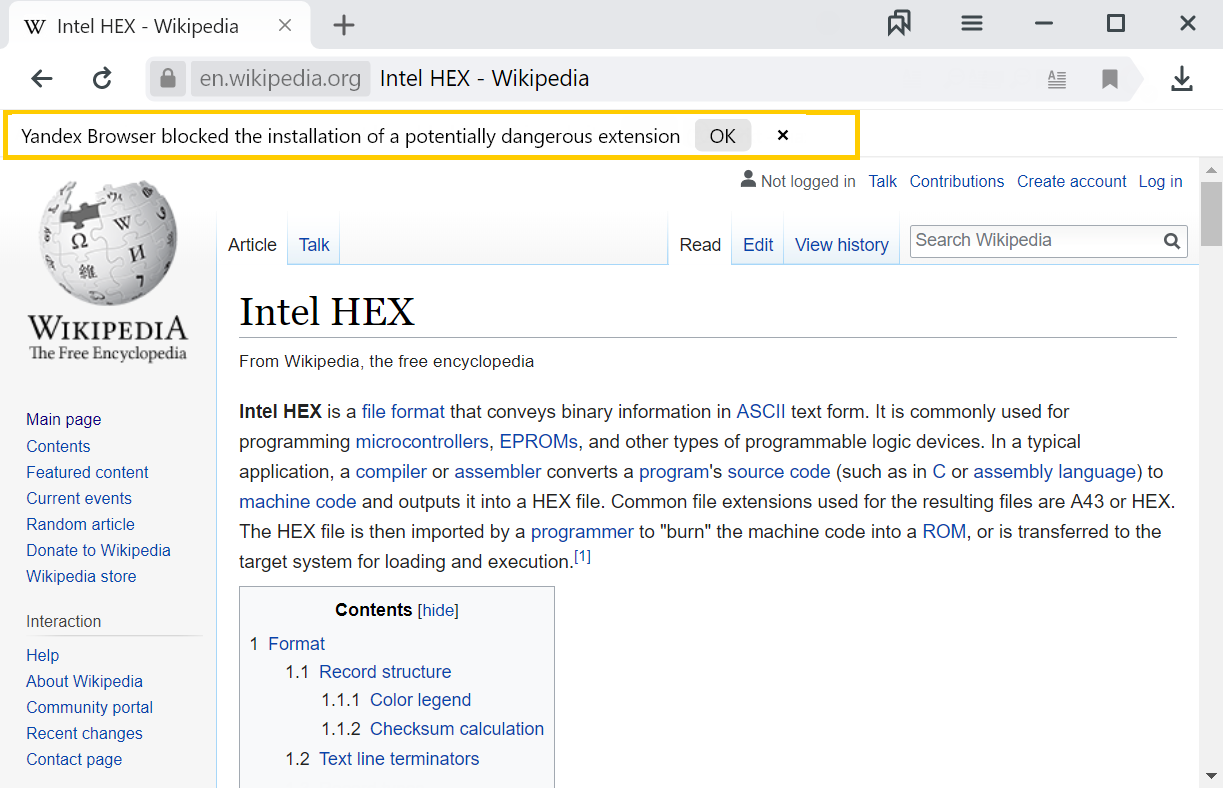Select the Article tab
Screen dimensions: 1223x788
pyautogui.click(x=252, y=245)
